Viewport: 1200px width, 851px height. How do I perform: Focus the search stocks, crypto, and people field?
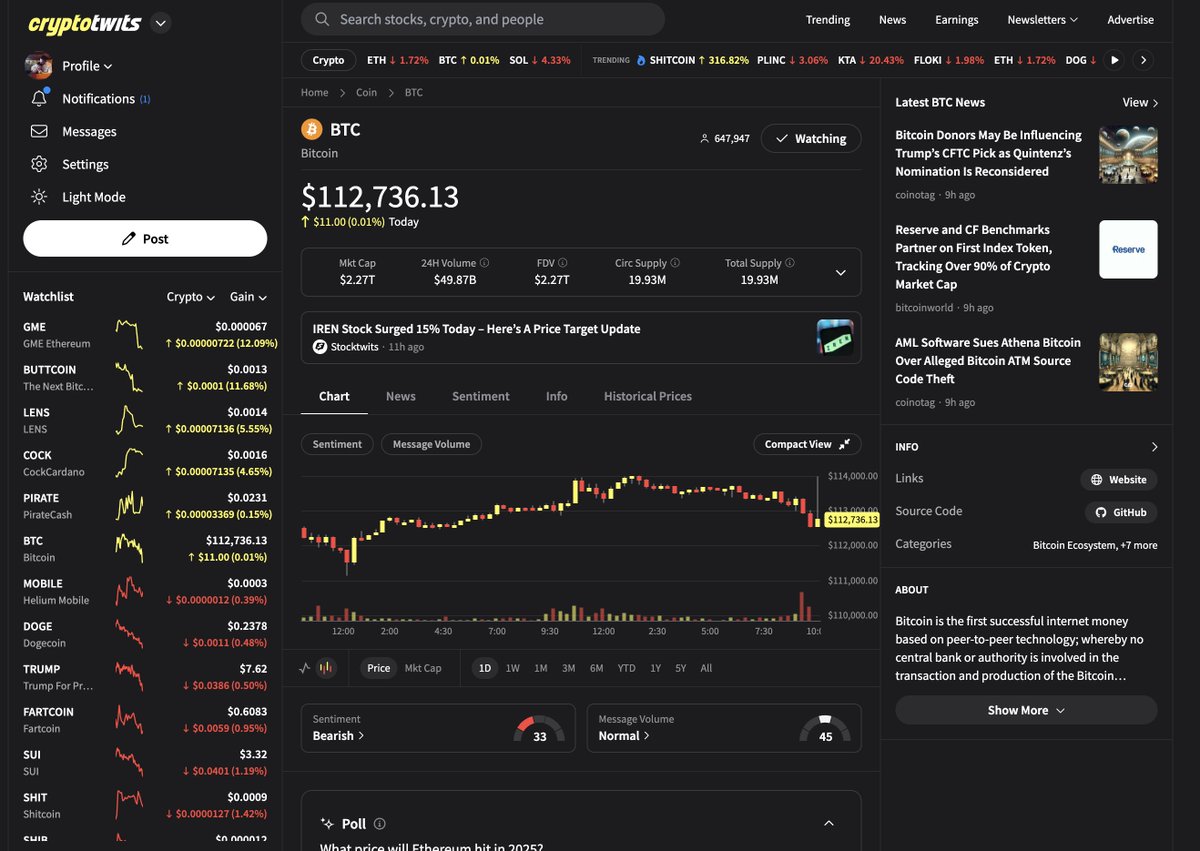point(483,19)
